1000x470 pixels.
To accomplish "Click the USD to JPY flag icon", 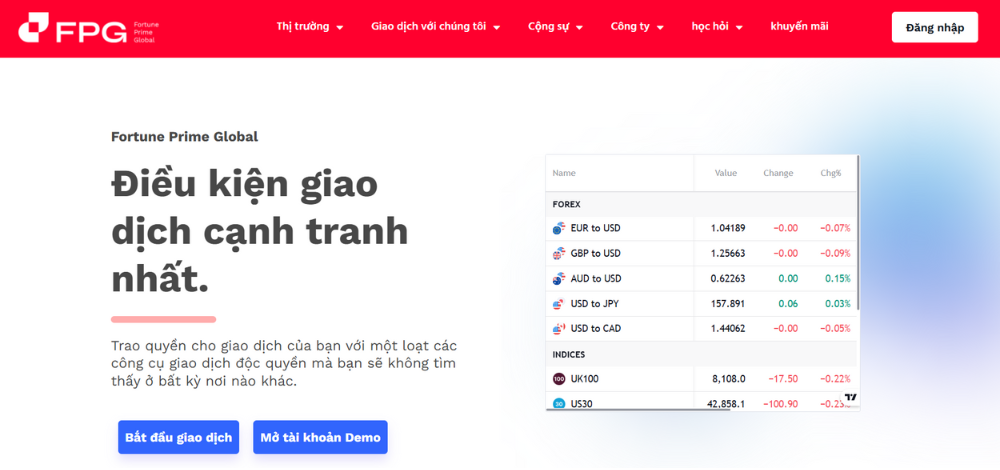I will pyautogui.click(x=559, y=304).
